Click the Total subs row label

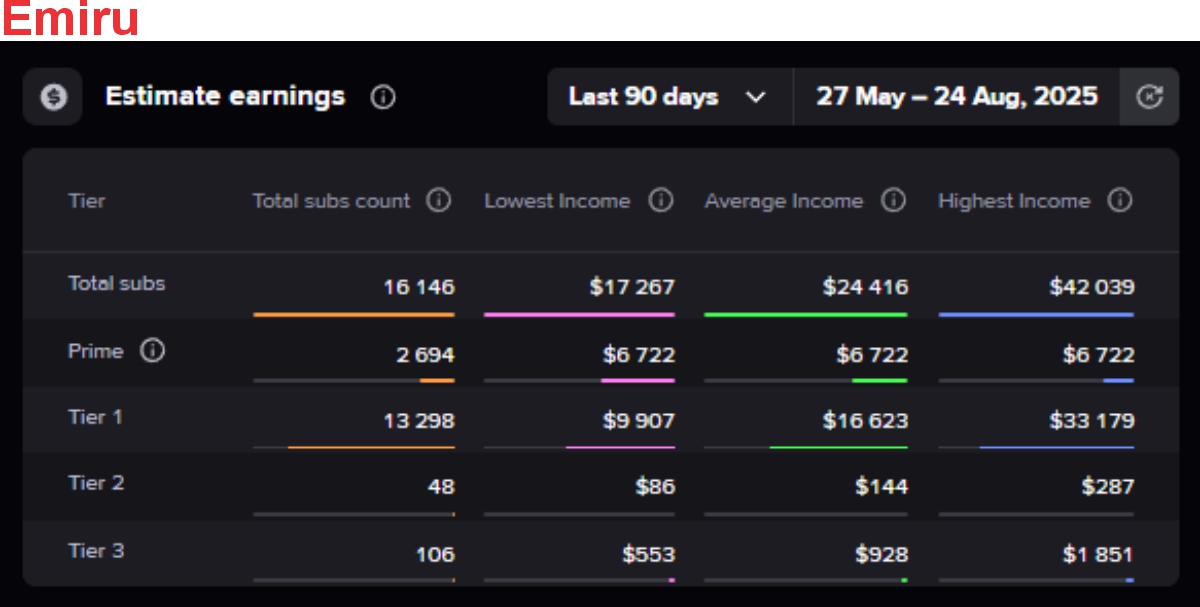(x=116, y=283)
